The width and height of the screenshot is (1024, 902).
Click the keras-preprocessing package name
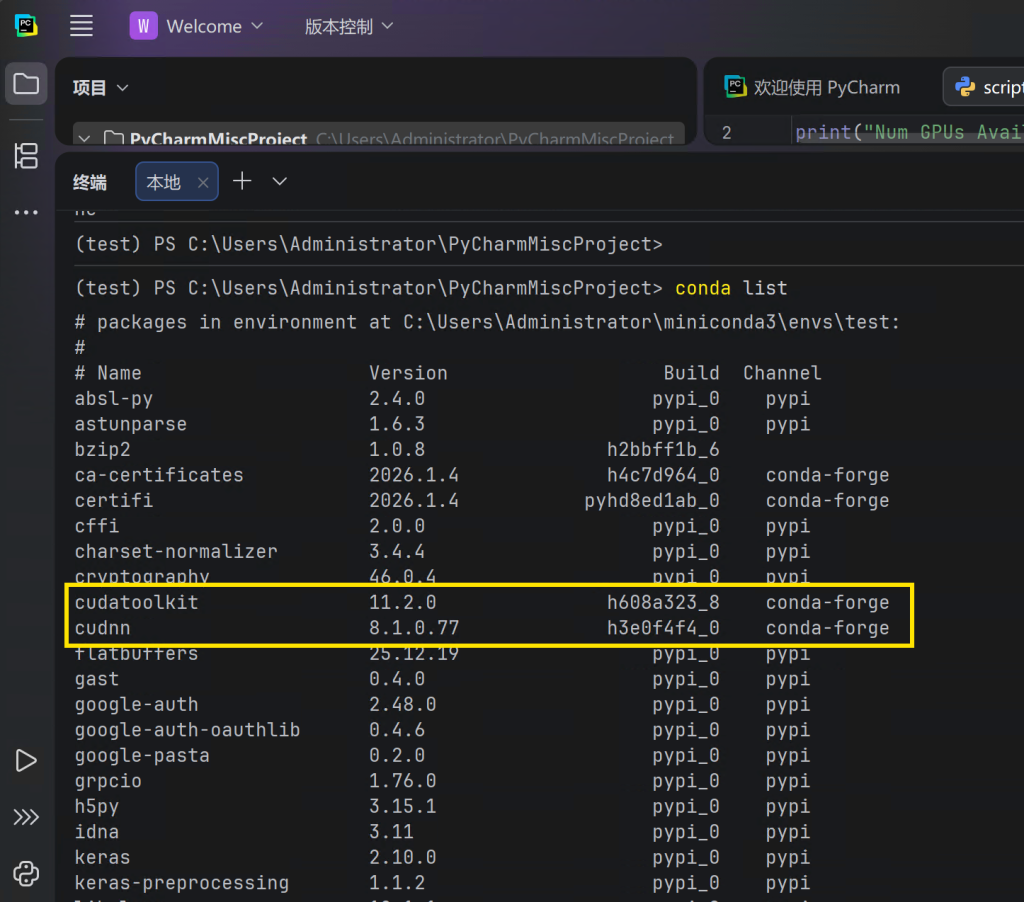pos(182,883)
